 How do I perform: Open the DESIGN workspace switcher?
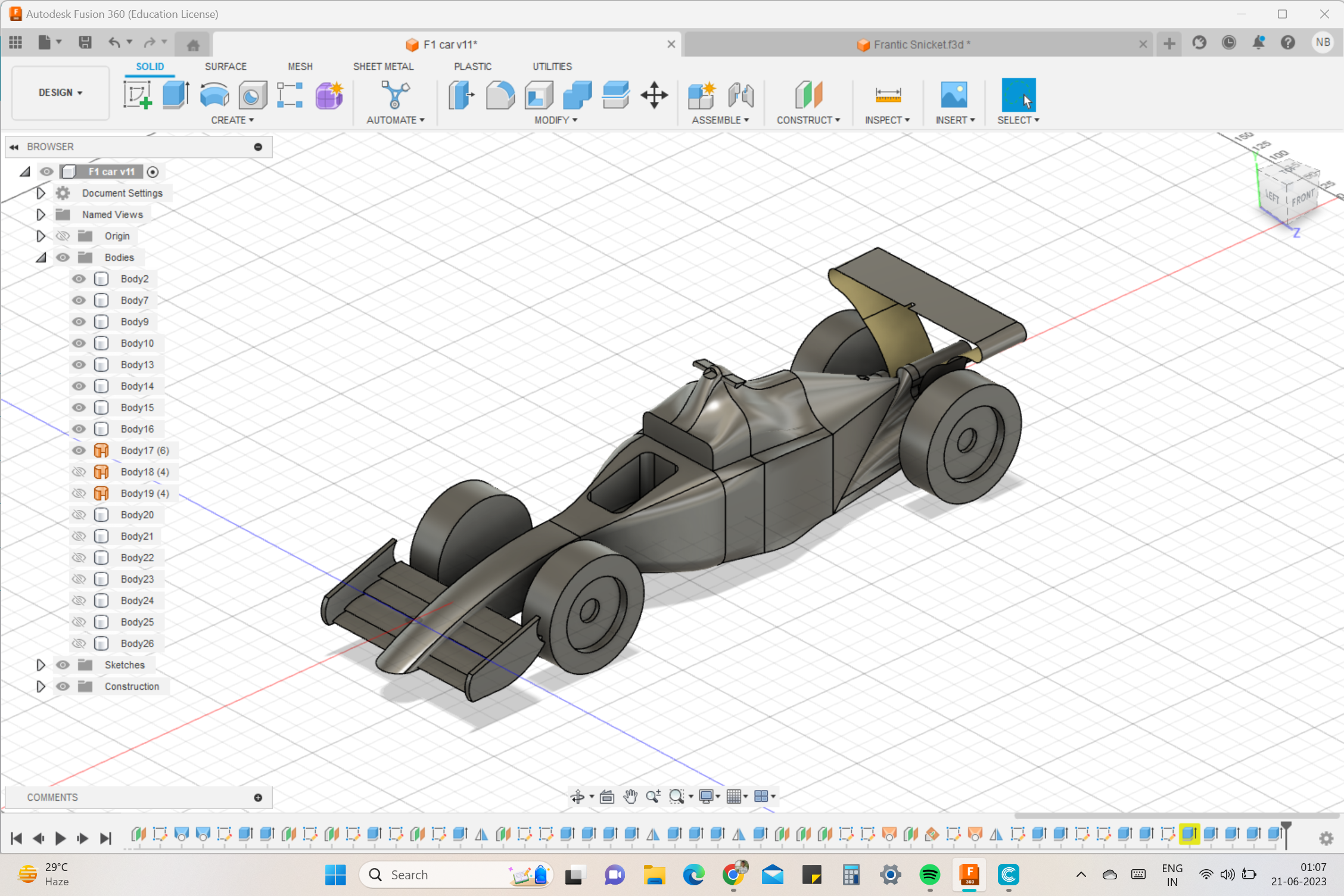(60, 92)
